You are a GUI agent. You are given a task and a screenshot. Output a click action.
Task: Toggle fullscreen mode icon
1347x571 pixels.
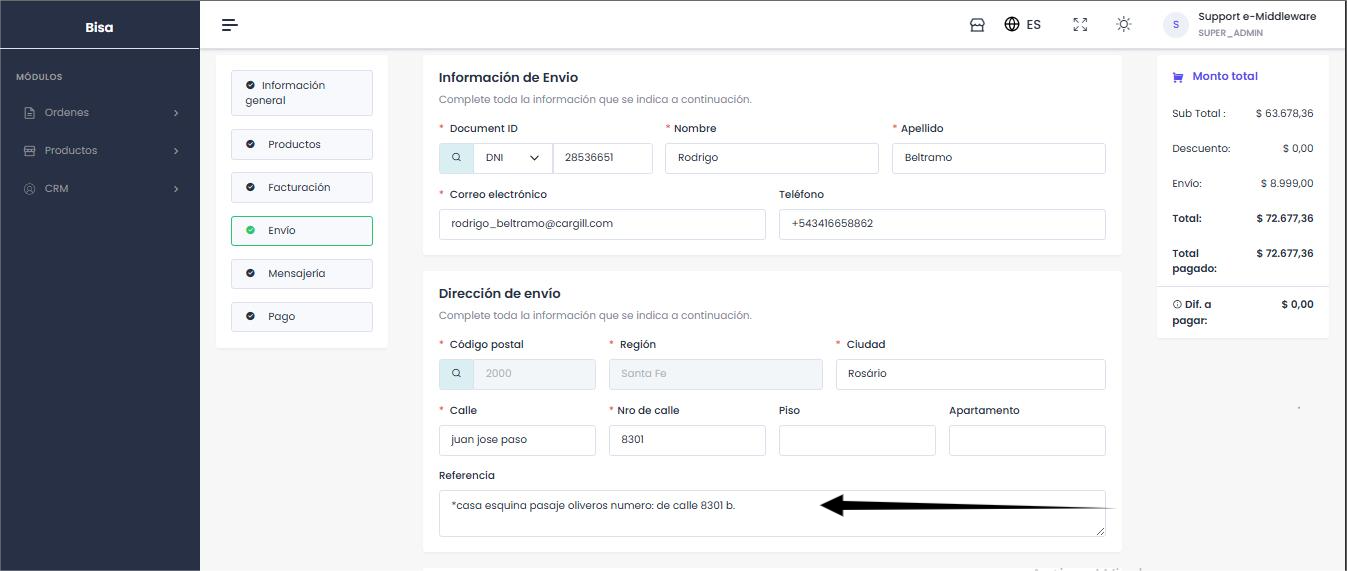tap(1080, 25)
